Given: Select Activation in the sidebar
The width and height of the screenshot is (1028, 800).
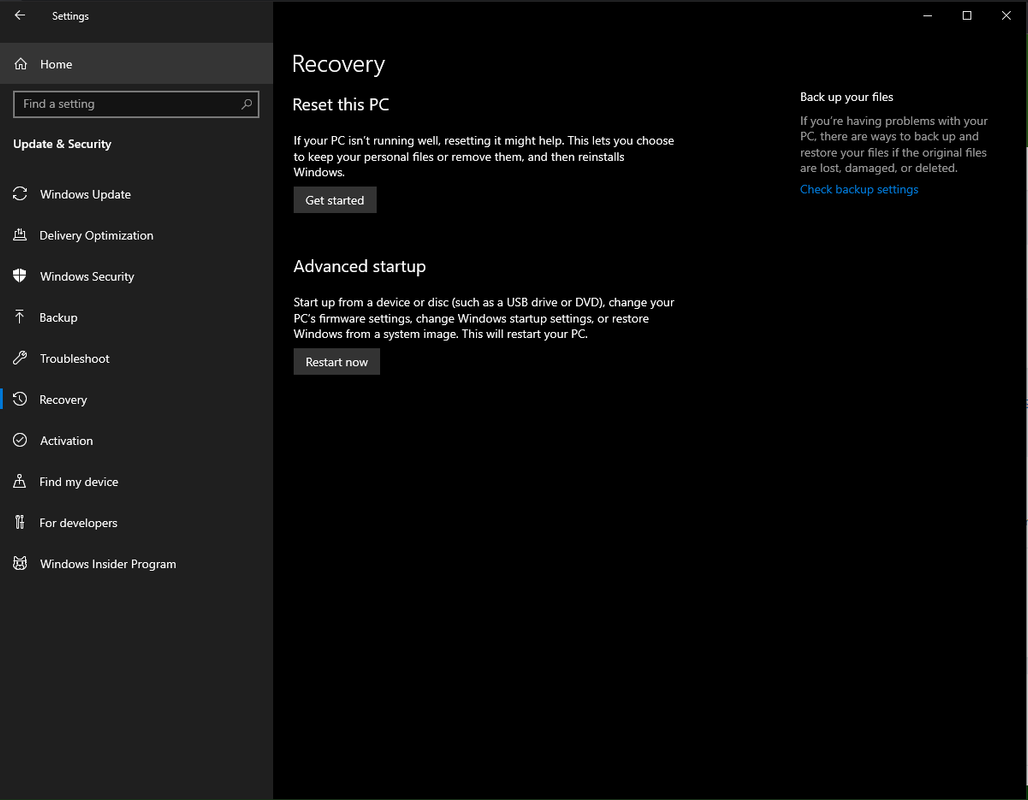Looking at the screenshot, I should pyautogui.click(x=136, y=441).
